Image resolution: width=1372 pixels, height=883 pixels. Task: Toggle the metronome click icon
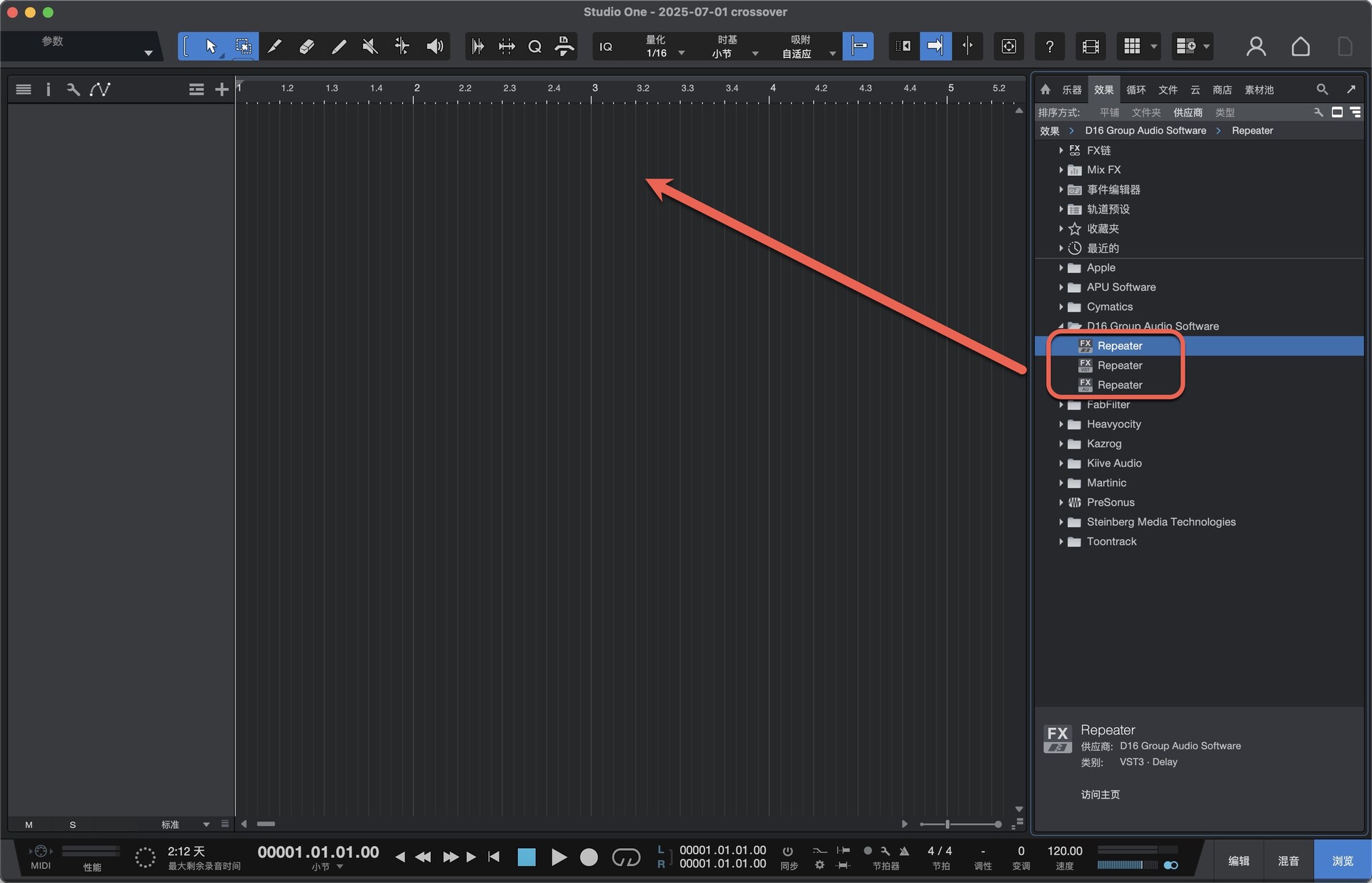pyautogui.click(x=904, y=851)
